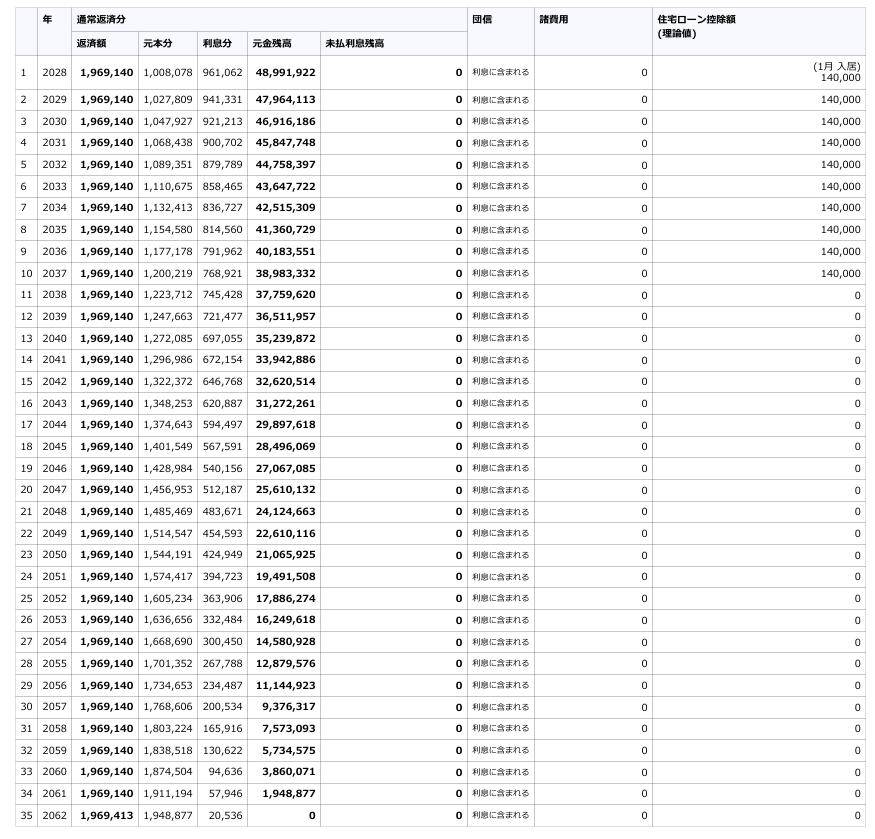The image size is (875, 839).
Task: Select the 未払利息残高 column header
Action: (x=355, y=44)
